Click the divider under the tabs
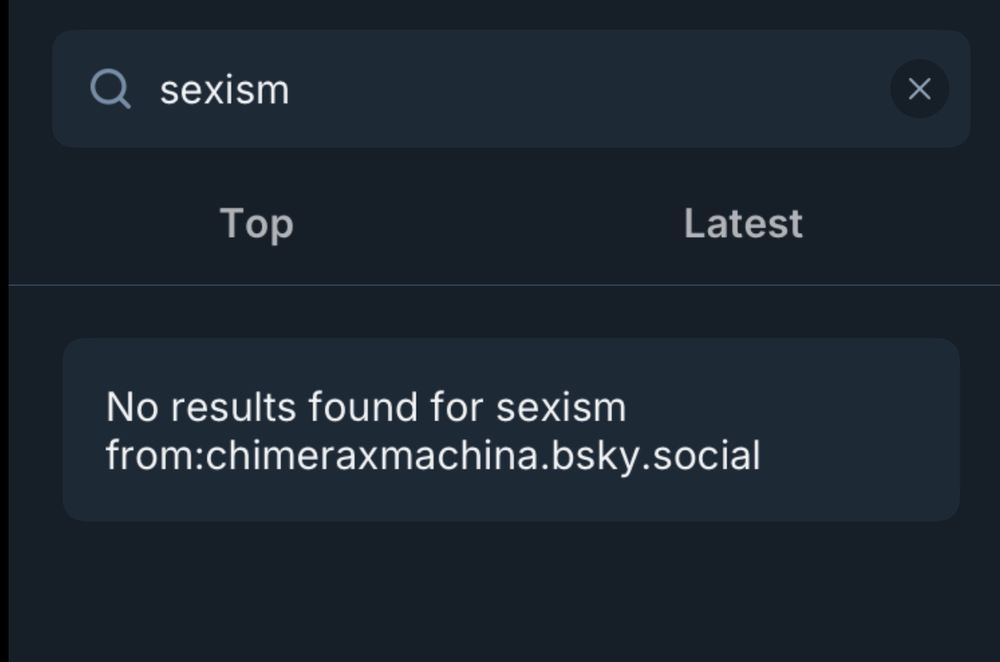The image size is (1000, 662). tap(500, 285)
